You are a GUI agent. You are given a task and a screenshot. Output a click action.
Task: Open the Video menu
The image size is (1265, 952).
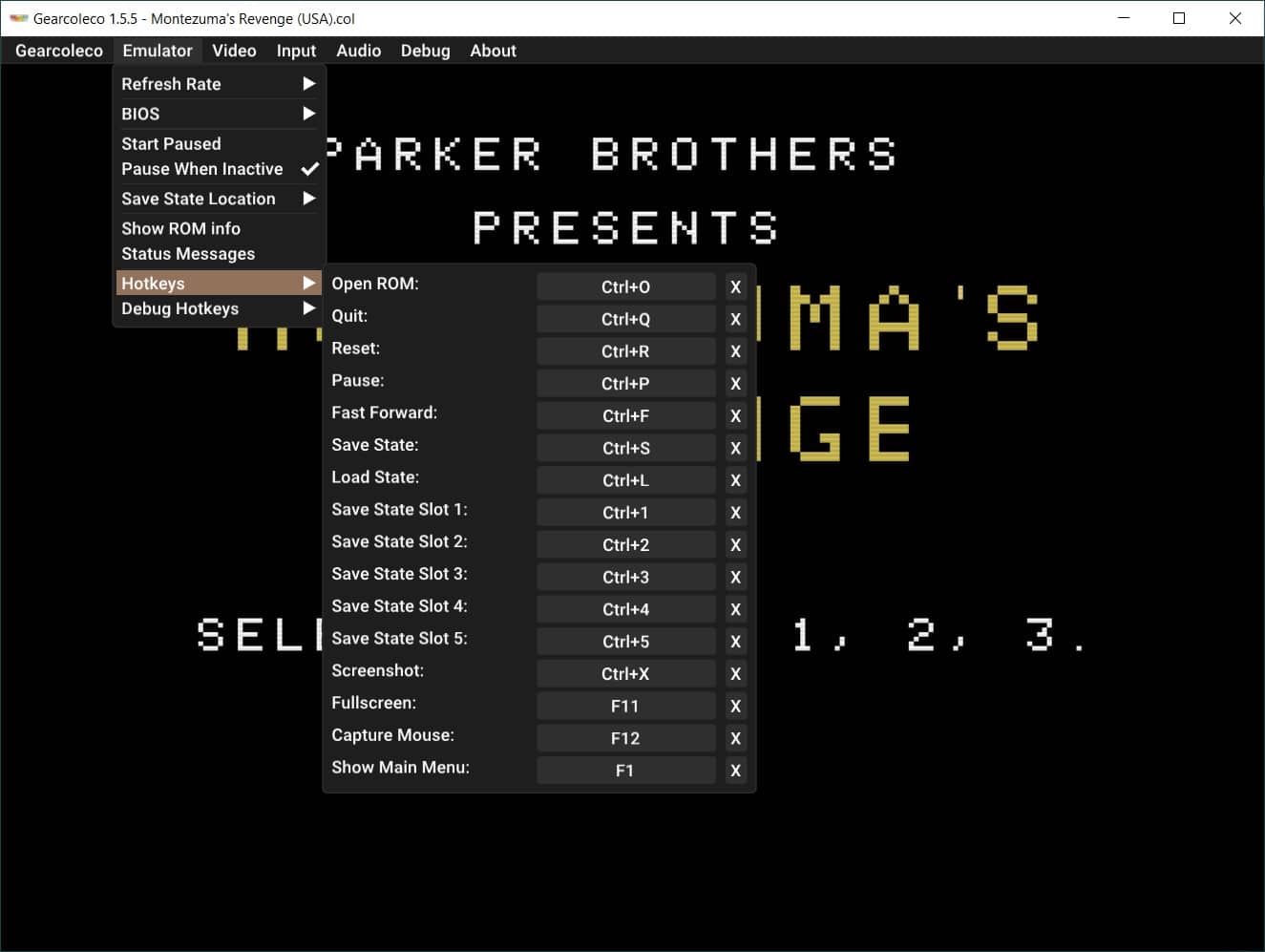234,51
